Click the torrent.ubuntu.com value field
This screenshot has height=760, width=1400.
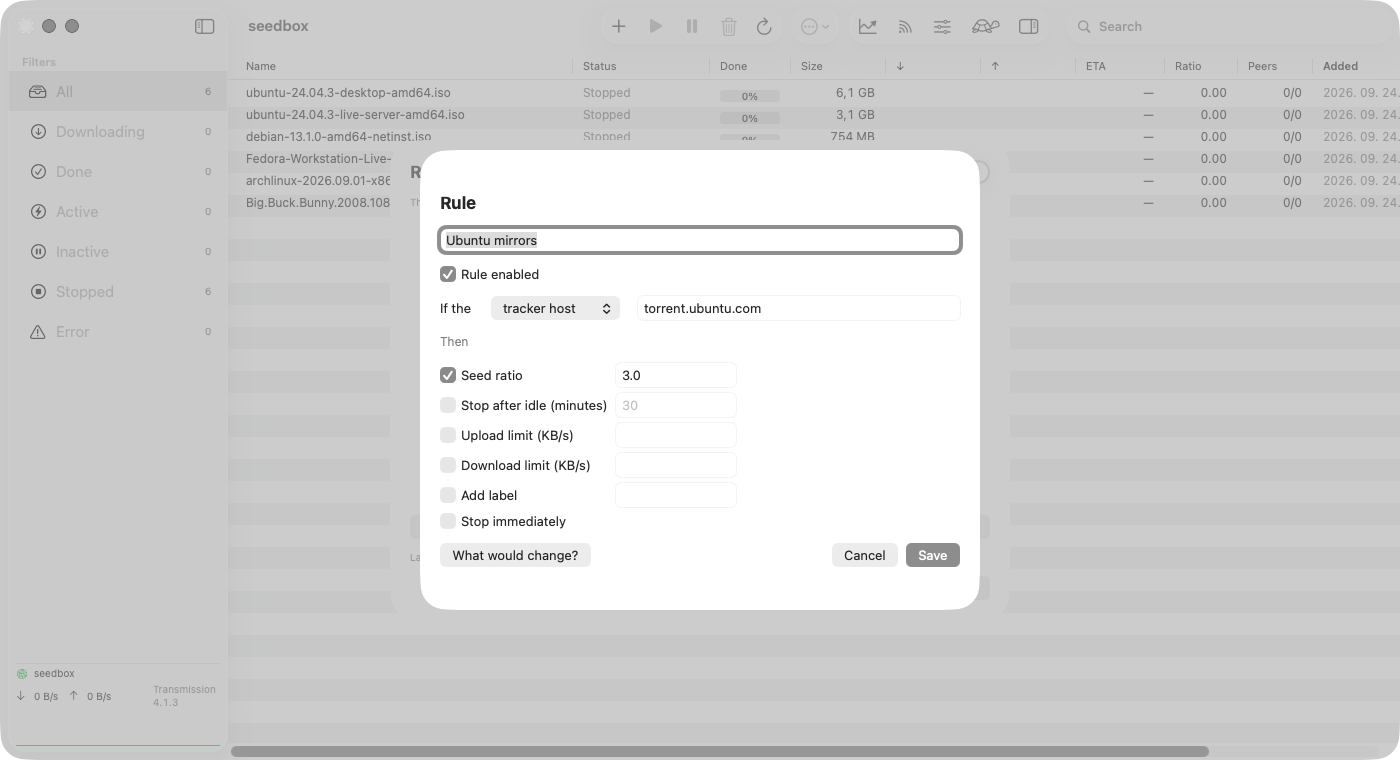[x=799, y=308]
